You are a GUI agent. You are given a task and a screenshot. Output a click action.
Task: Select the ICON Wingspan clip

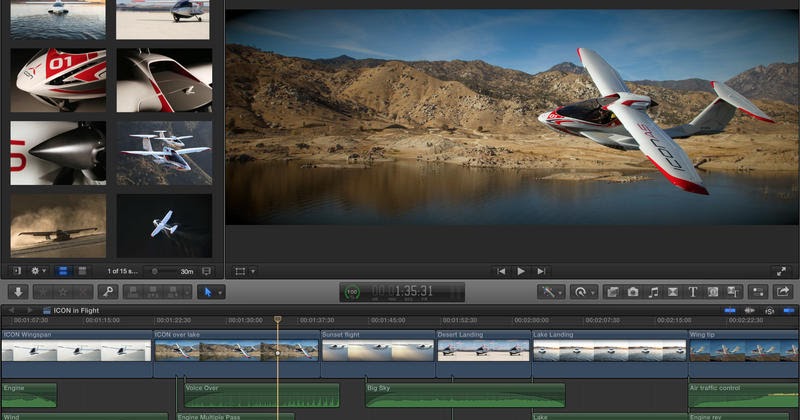(x=77, y=354)
